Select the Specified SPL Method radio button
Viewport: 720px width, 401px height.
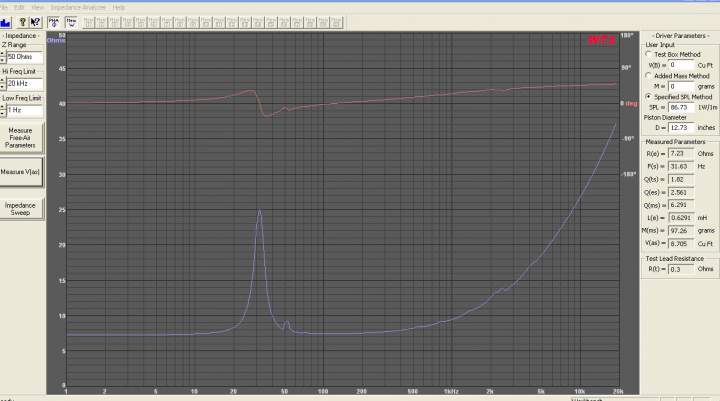pos(649,96)
